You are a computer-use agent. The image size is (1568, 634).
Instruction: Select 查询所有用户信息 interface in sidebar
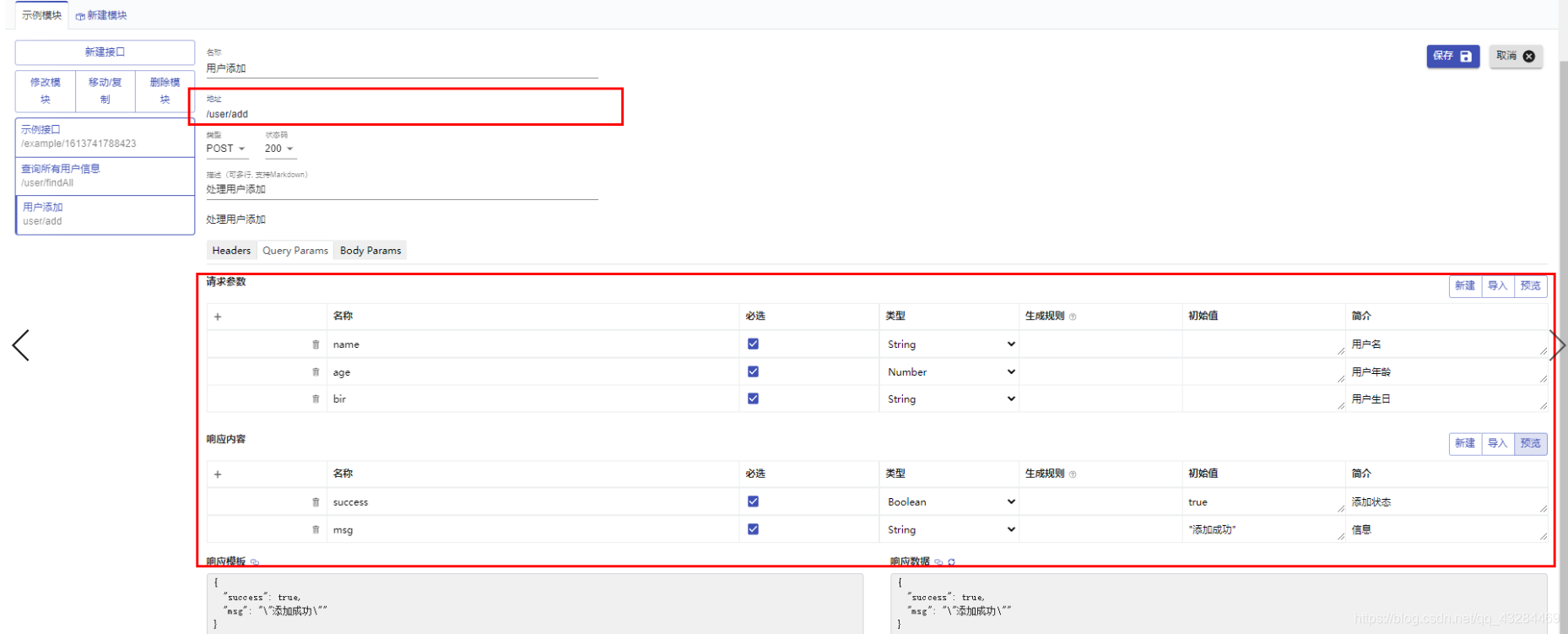[105, 176]
